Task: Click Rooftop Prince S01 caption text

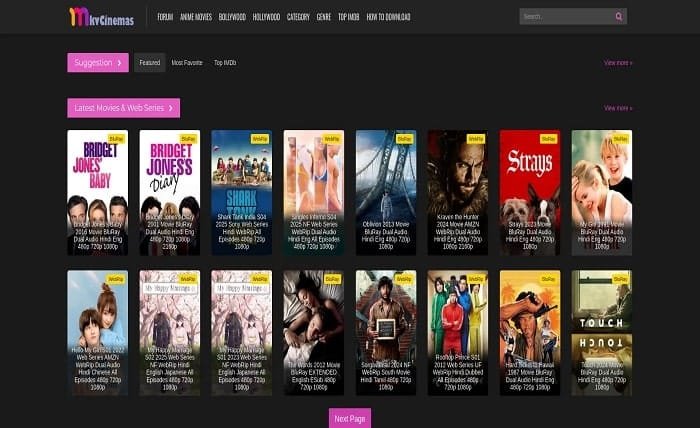Action: (x=458, y=372)
